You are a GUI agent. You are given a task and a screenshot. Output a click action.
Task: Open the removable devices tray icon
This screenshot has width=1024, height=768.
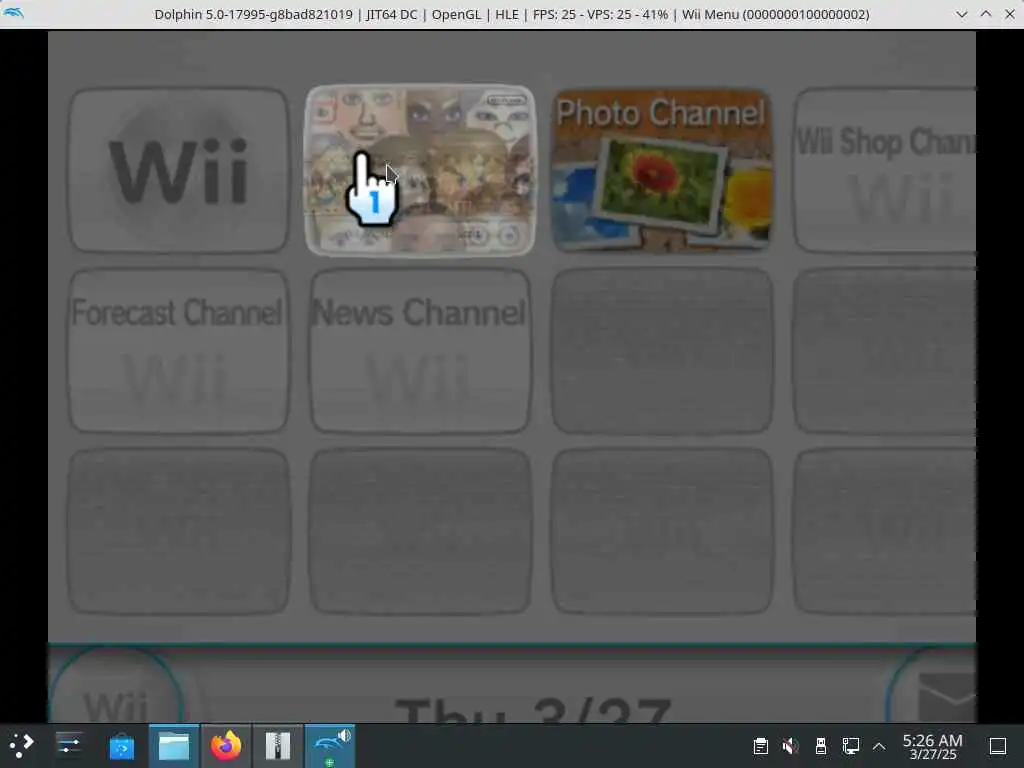[x=821, y=746]
